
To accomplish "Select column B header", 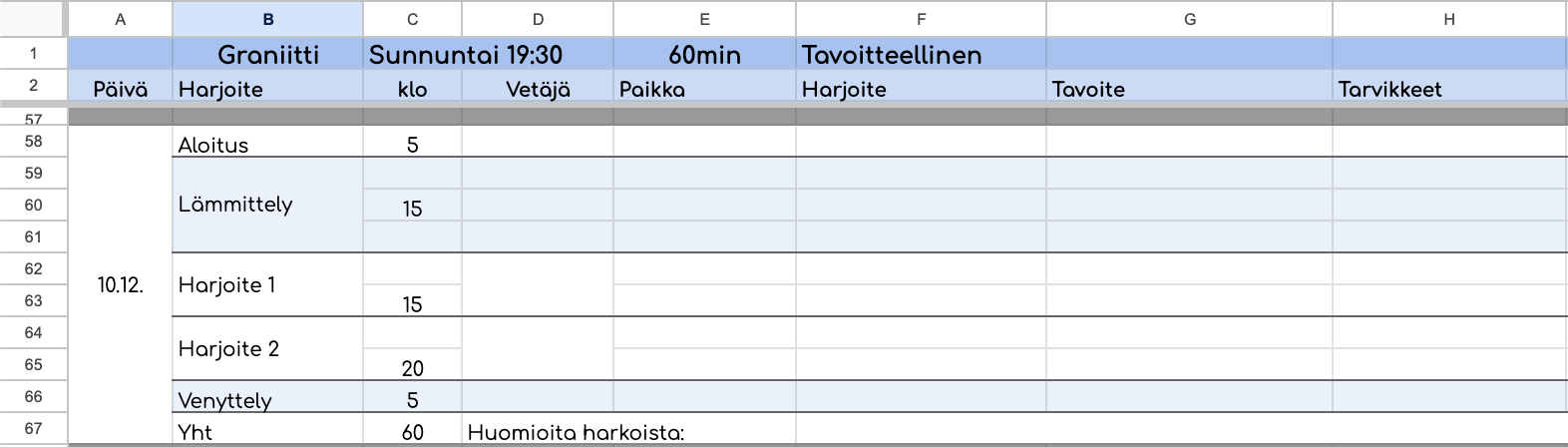I will coord(267,19).
